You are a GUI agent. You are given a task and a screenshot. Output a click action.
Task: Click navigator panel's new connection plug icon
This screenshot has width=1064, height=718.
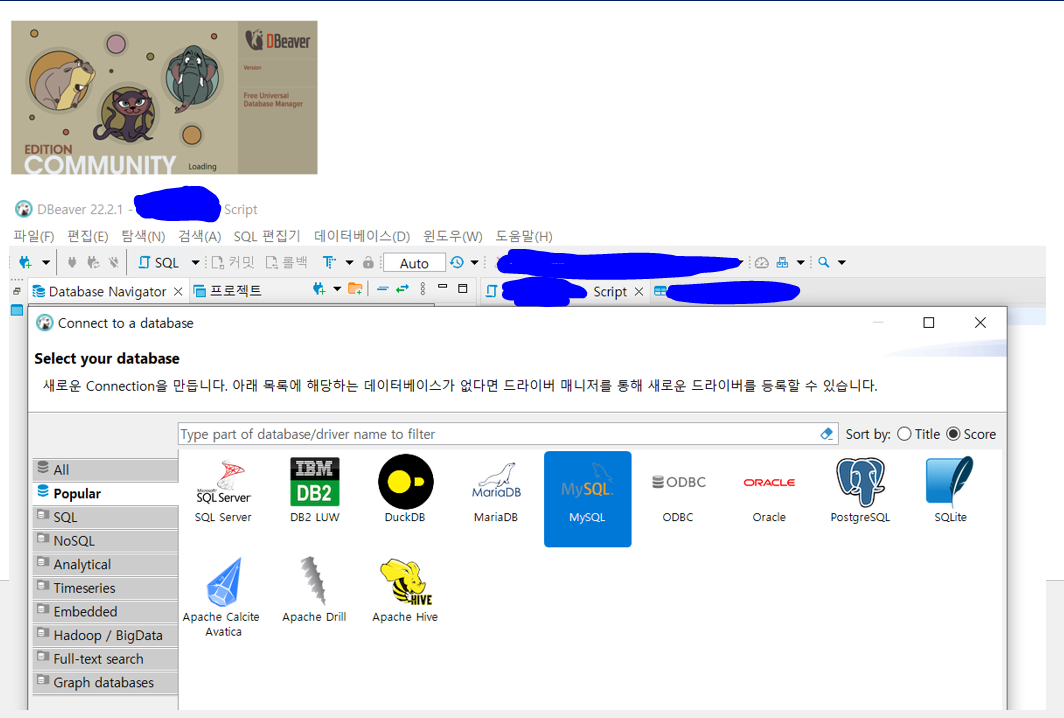point(319,289)
